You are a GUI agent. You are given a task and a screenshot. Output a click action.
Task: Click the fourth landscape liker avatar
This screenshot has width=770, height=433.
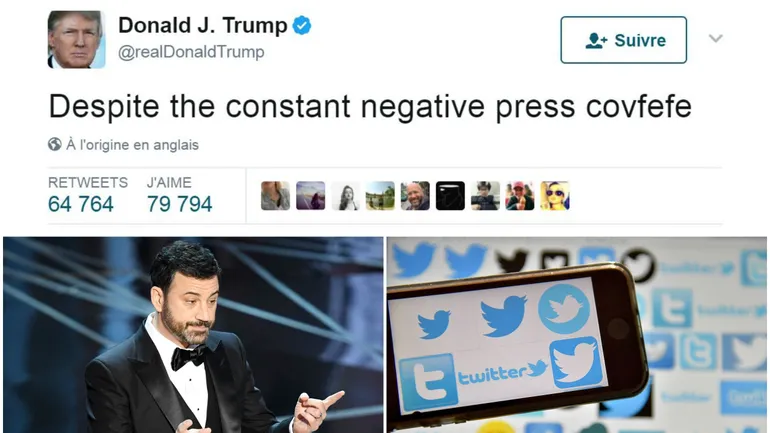[x=380, y=195]
